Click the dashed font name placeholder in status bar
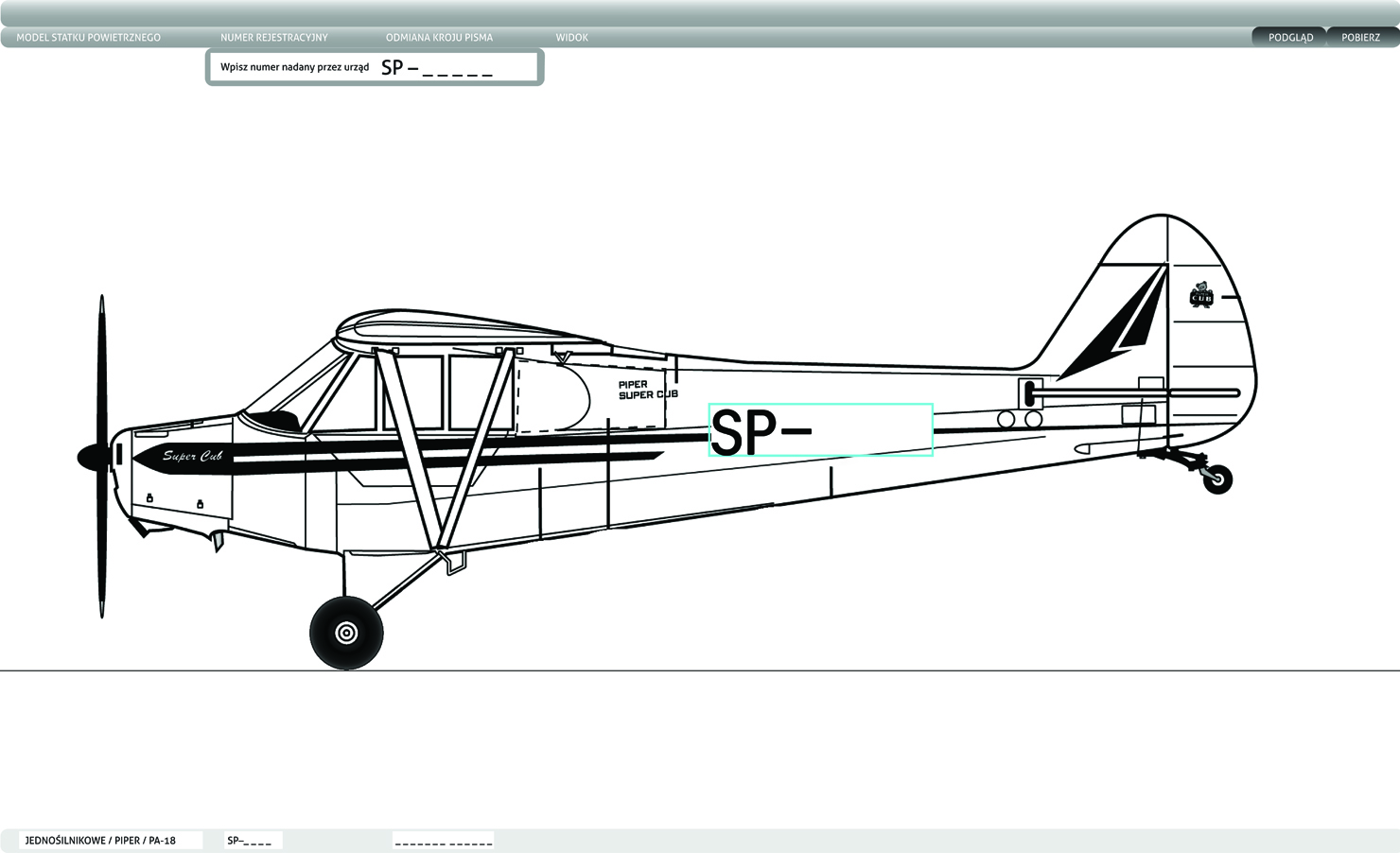The height and width of the screenshot is (853, 1400). coord(444,841)
